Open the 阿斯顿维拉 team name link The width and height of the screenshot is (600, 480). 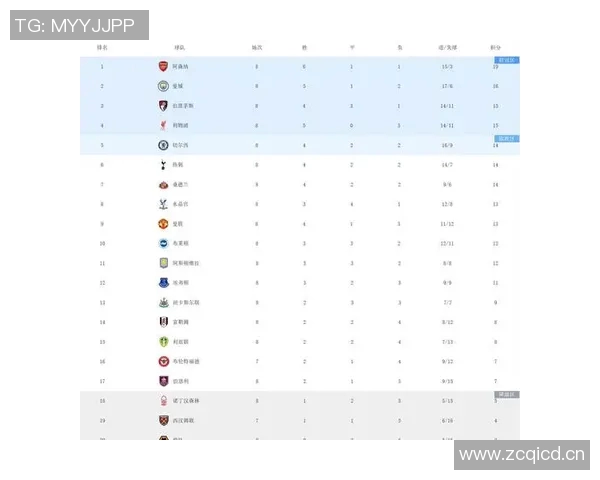(x=186, y=263)
